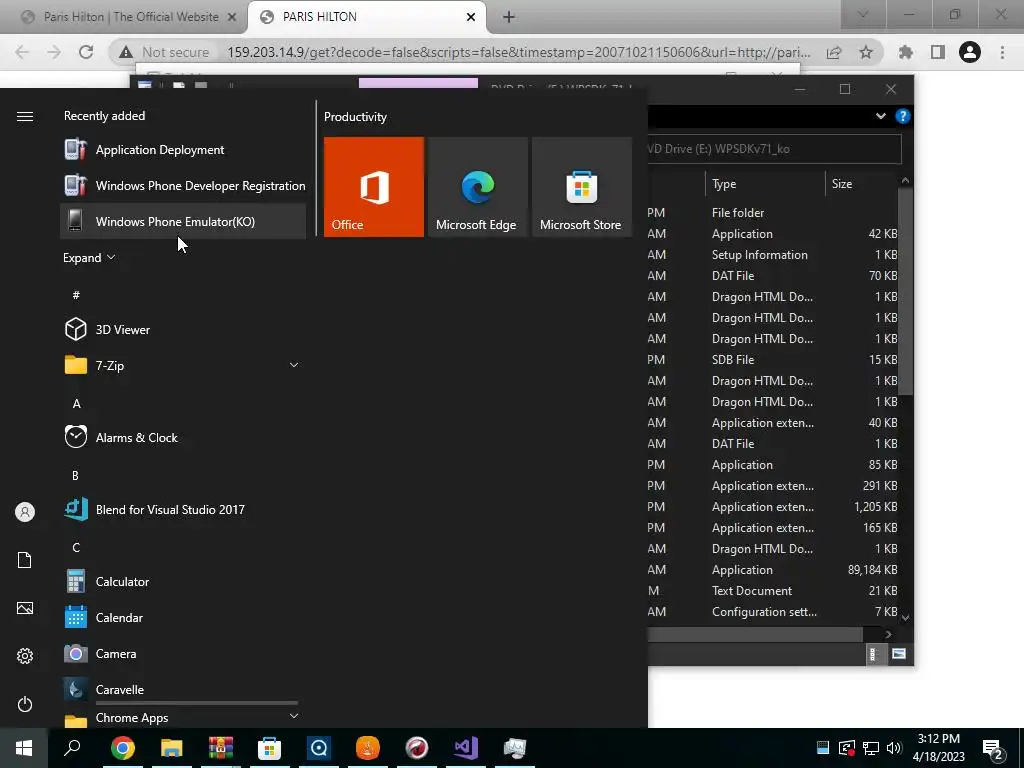Click the Not secure site info badge
Screen dimensions: 1024x768
164,52
